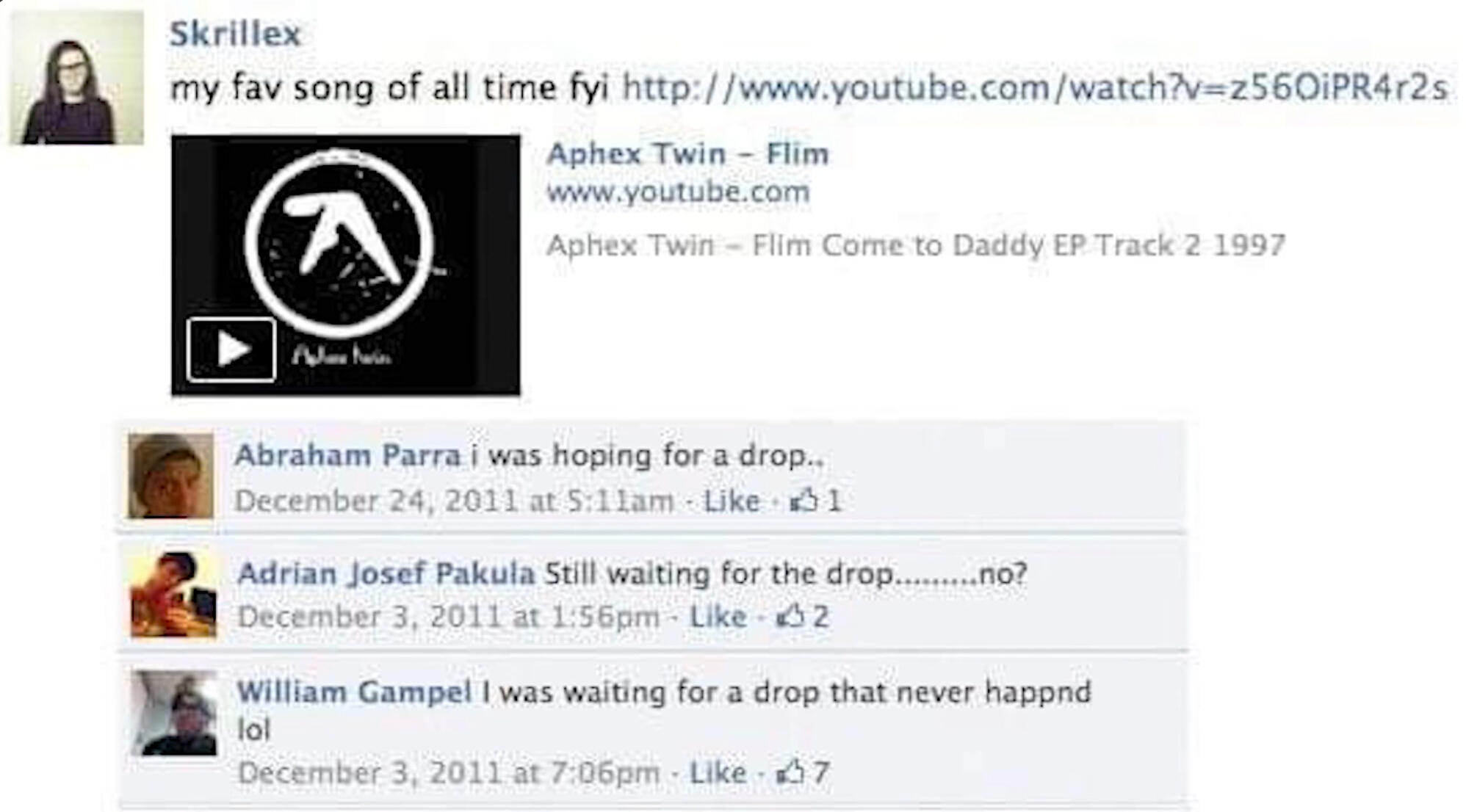Click the video play button icon

231,349
